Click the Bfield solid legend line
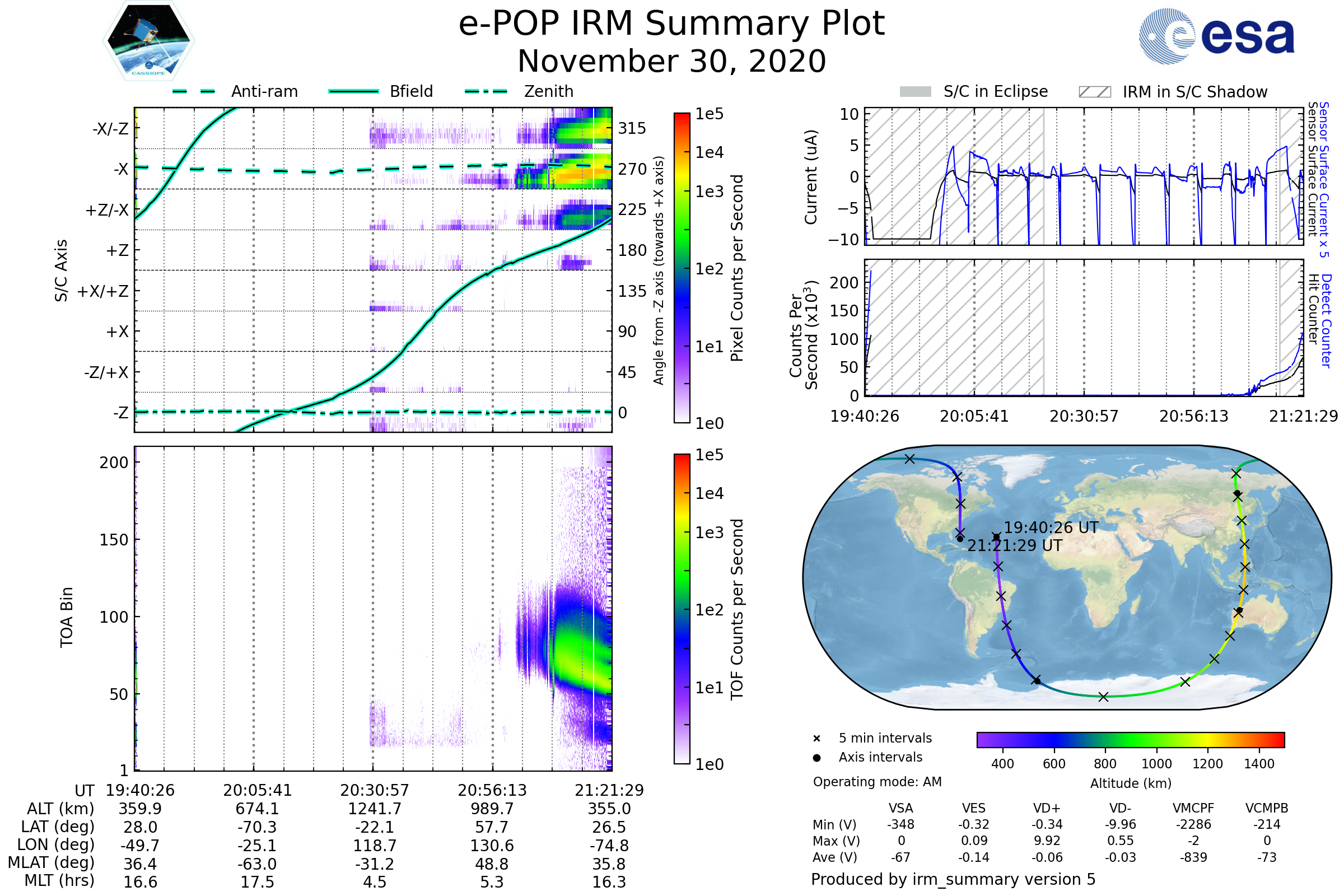Viewport: 1344px width, 896px height. coord(354,91)
